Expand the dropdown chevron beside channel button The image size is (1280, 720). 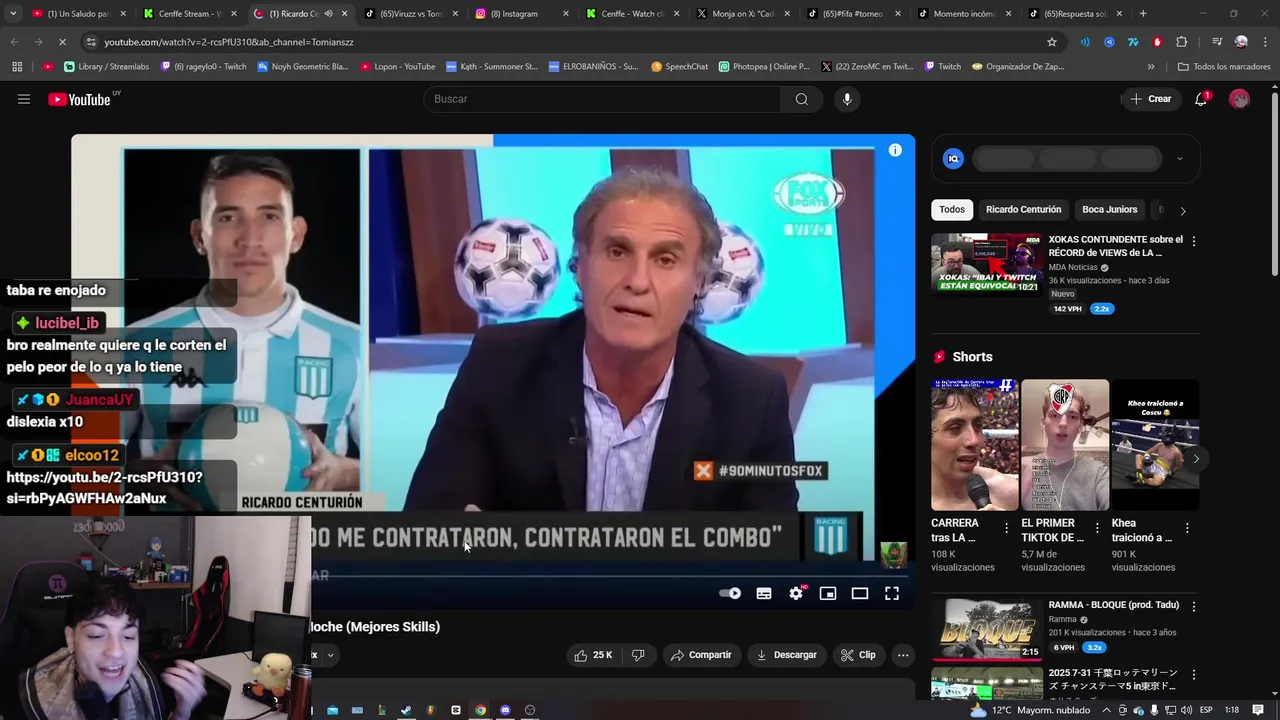click(x=330, y=656)
